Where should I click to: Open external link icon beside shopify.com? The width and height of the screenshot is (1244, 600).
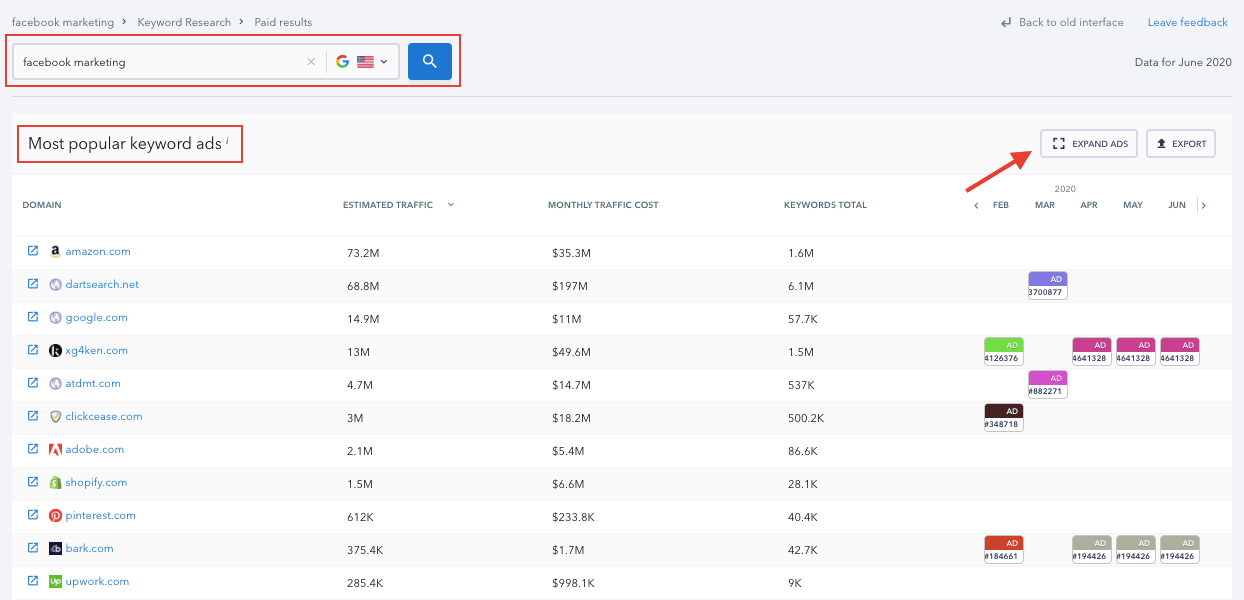[x=33, y=482]
